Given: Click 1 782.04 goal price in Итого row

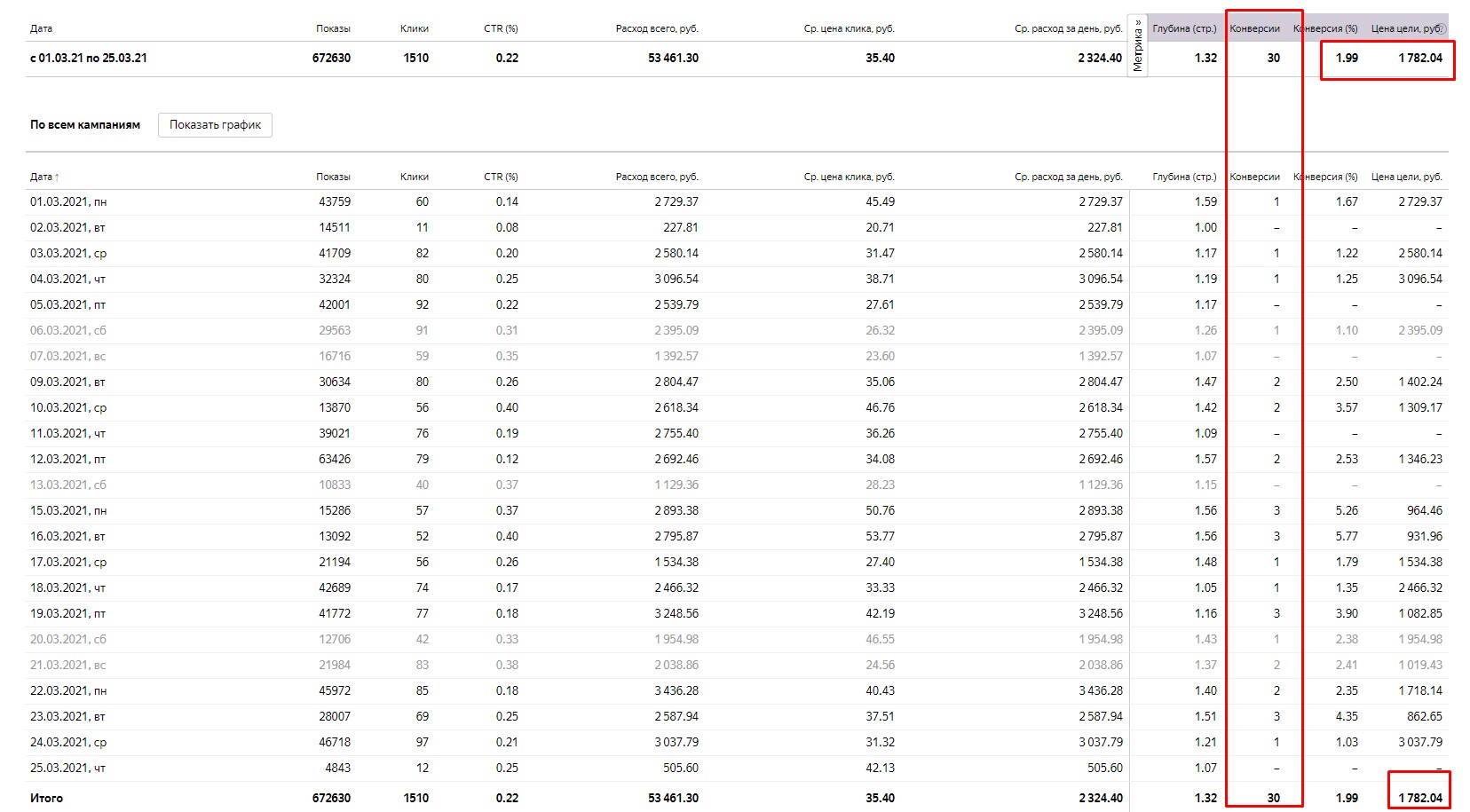Looking at the screenshot, I should click(x=1420, y=798).
